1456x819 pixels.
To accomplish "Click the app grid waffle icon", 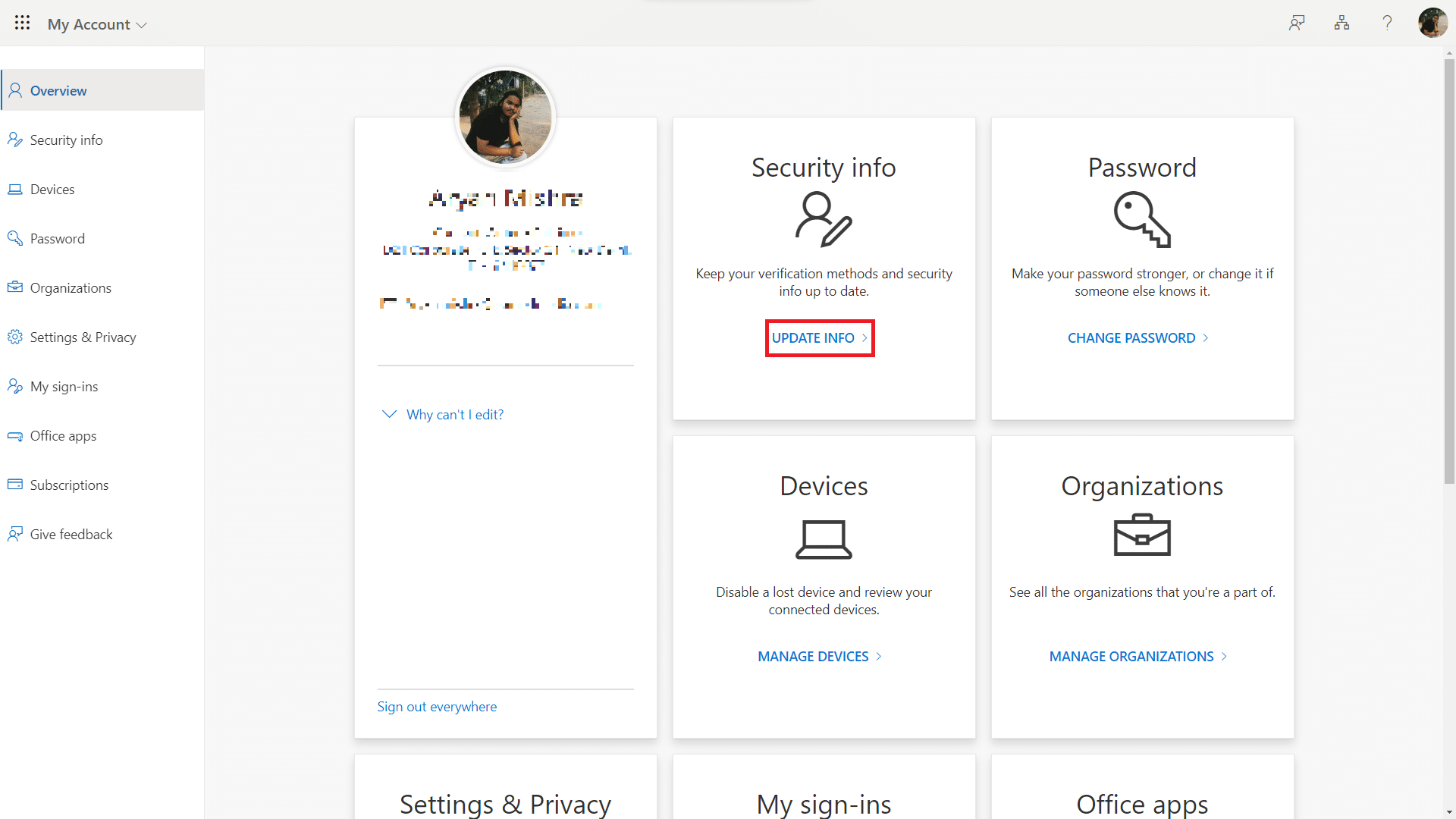I will point(22,22).
